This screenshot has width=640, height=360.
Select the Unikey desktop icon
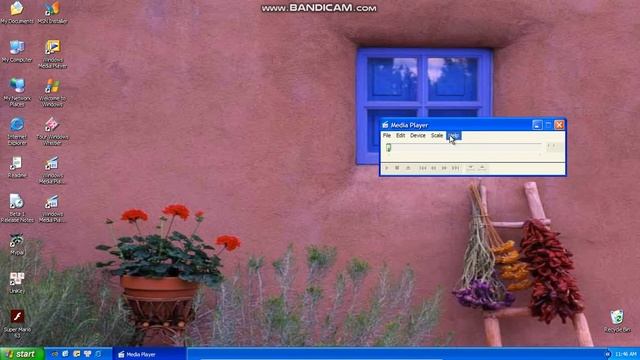coord(17,282)
